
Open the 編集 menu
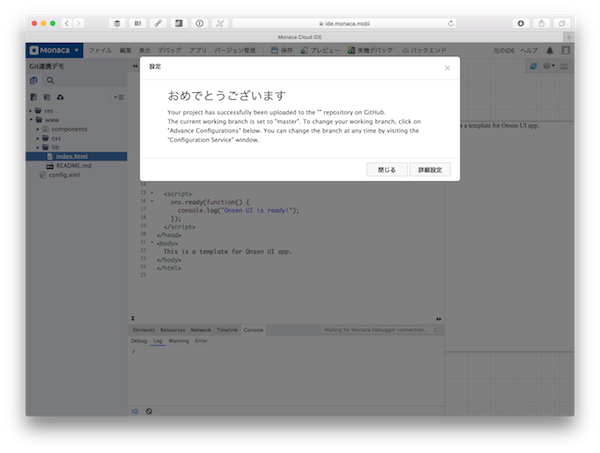click(125, 50)
